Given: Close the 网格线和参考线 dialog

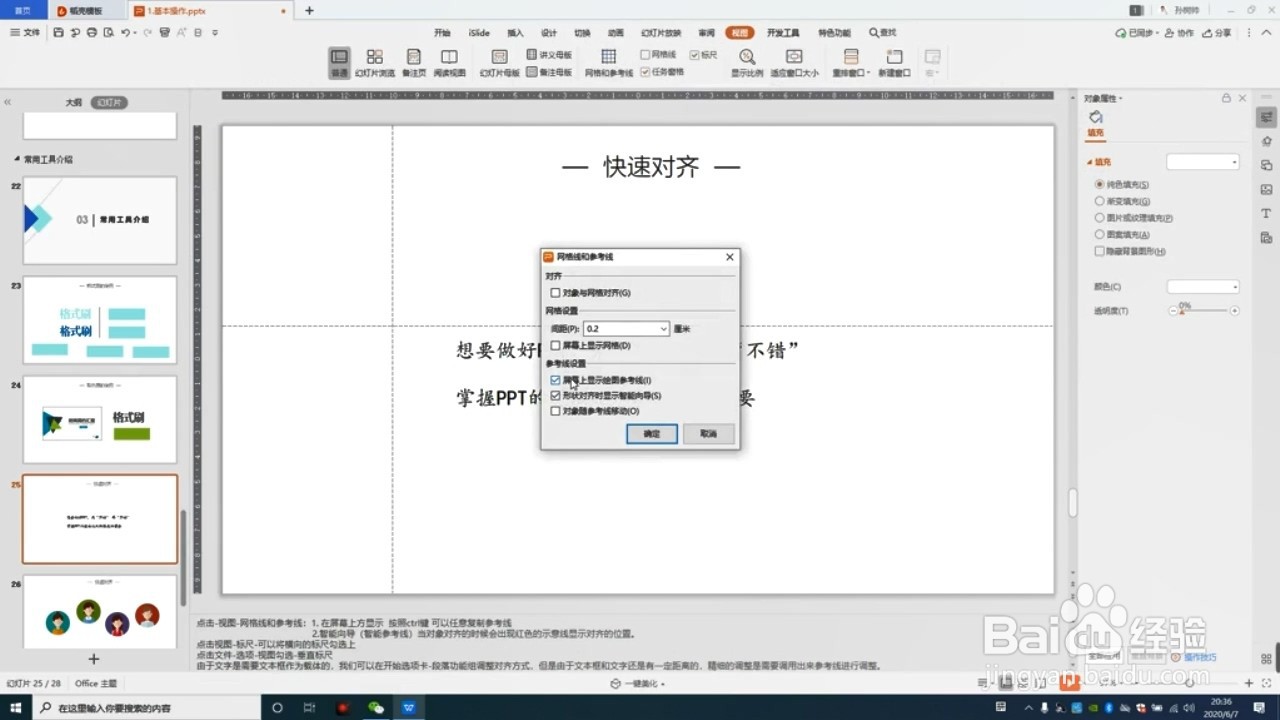Looking at the screenshot, I should tap(729, 257).
